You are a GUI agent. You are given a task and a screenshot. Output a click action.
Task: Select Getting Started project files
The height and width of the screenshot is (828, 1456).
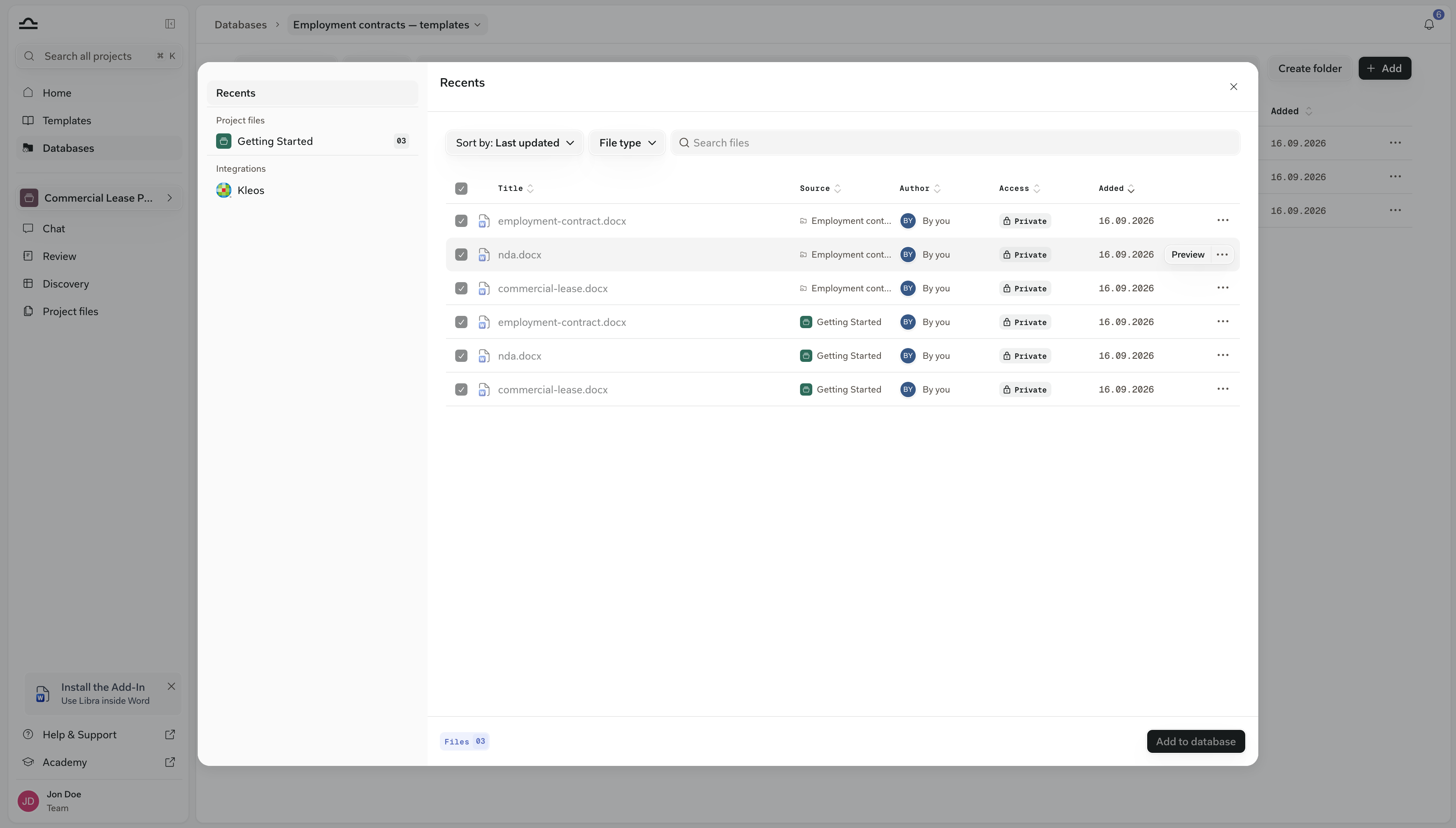pyautogui.click(x=313, y=141)
